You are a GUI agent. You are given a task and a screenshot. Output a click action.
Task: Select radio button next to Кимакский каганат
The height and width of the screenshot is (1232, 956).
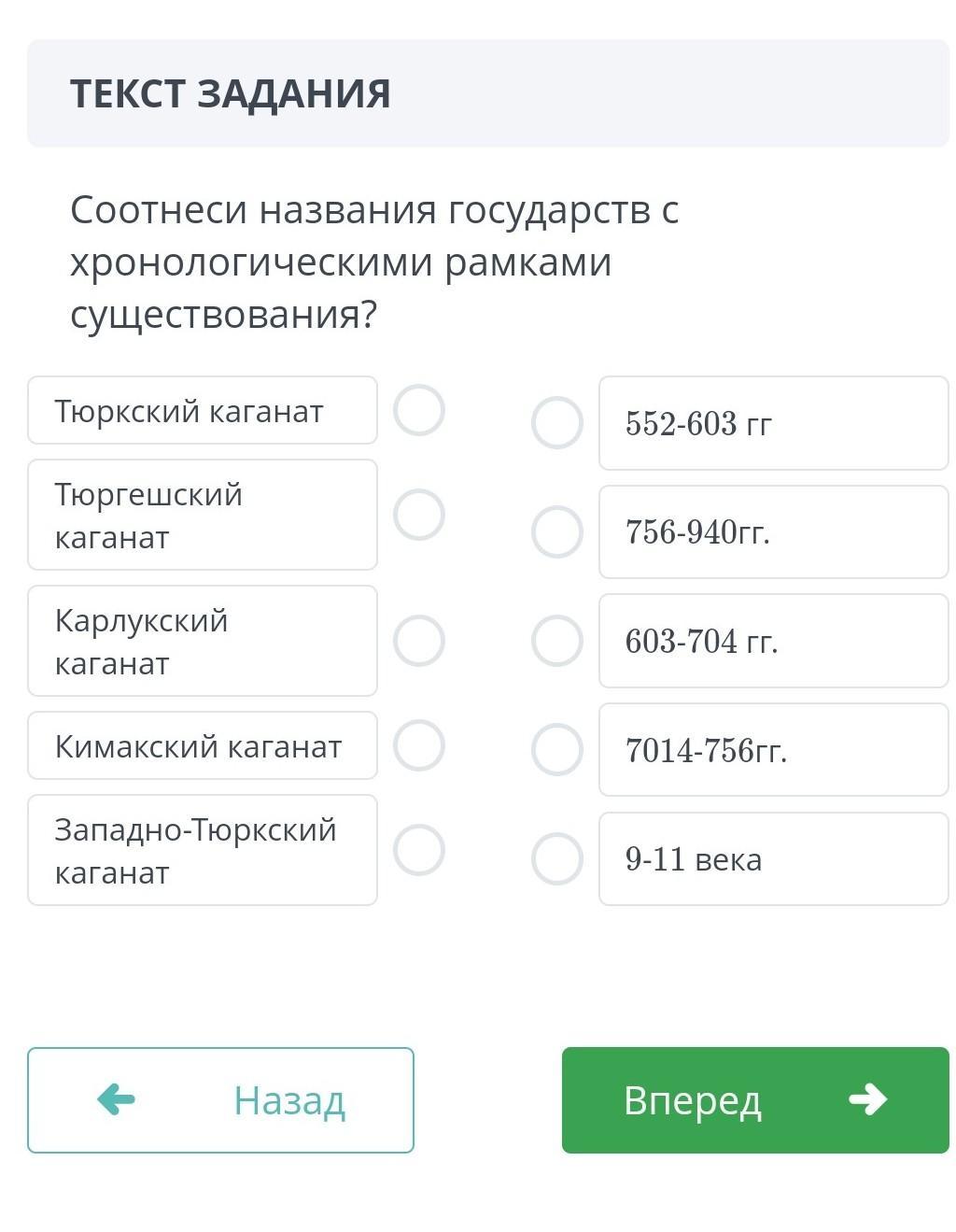pos(418,745)
